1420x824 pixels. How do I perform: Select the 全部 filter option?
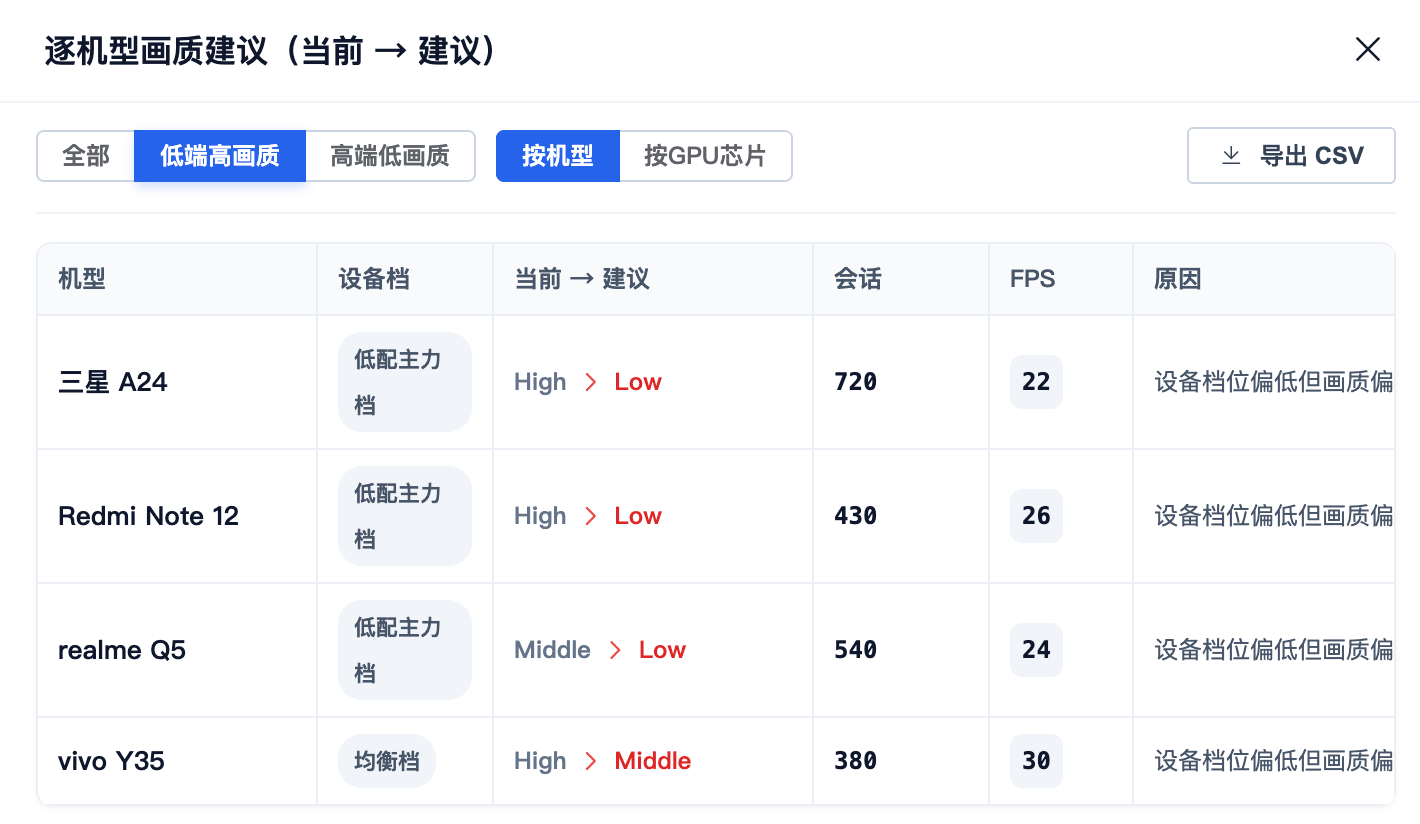point(86,156)
